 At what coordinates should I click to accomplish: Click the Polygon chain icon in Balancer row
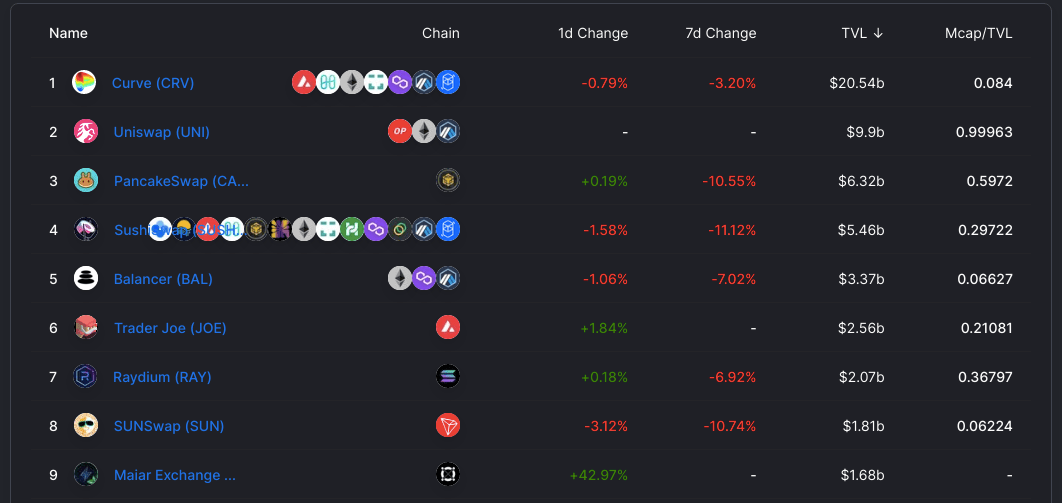coord(424,278)
